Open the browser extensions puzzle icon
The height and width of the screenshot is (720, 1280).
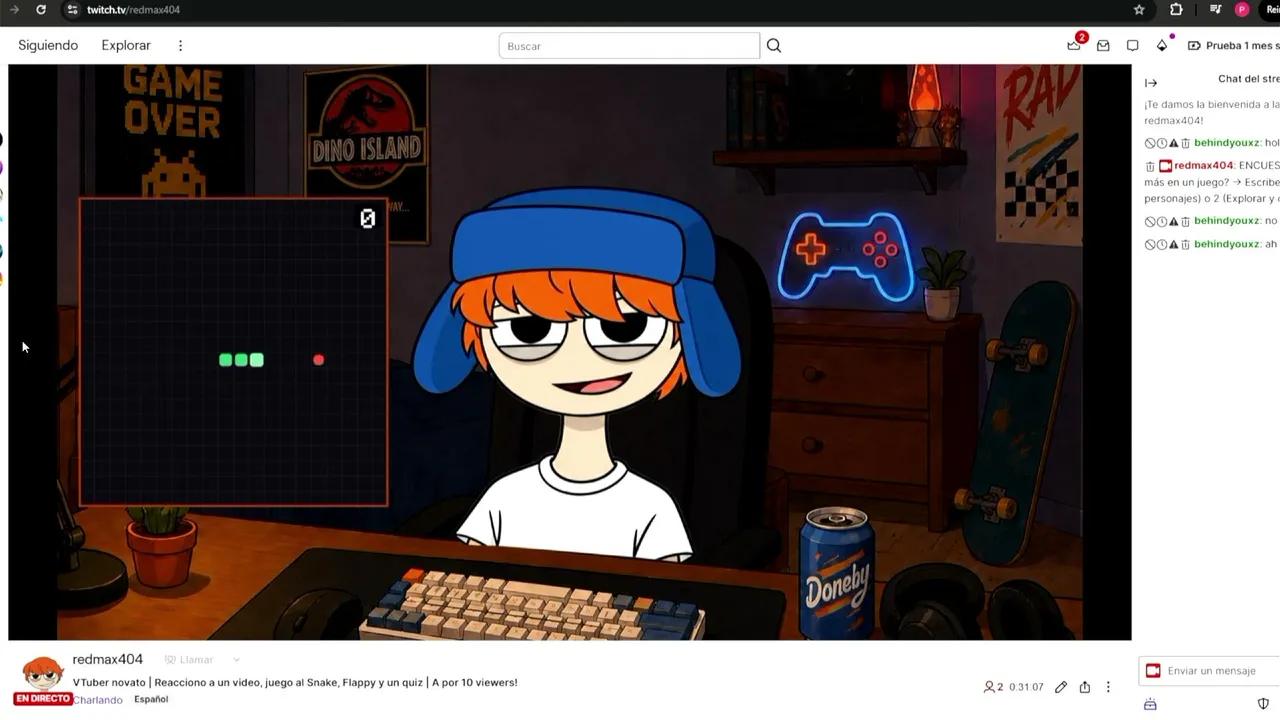click(x=1176, y=10)
